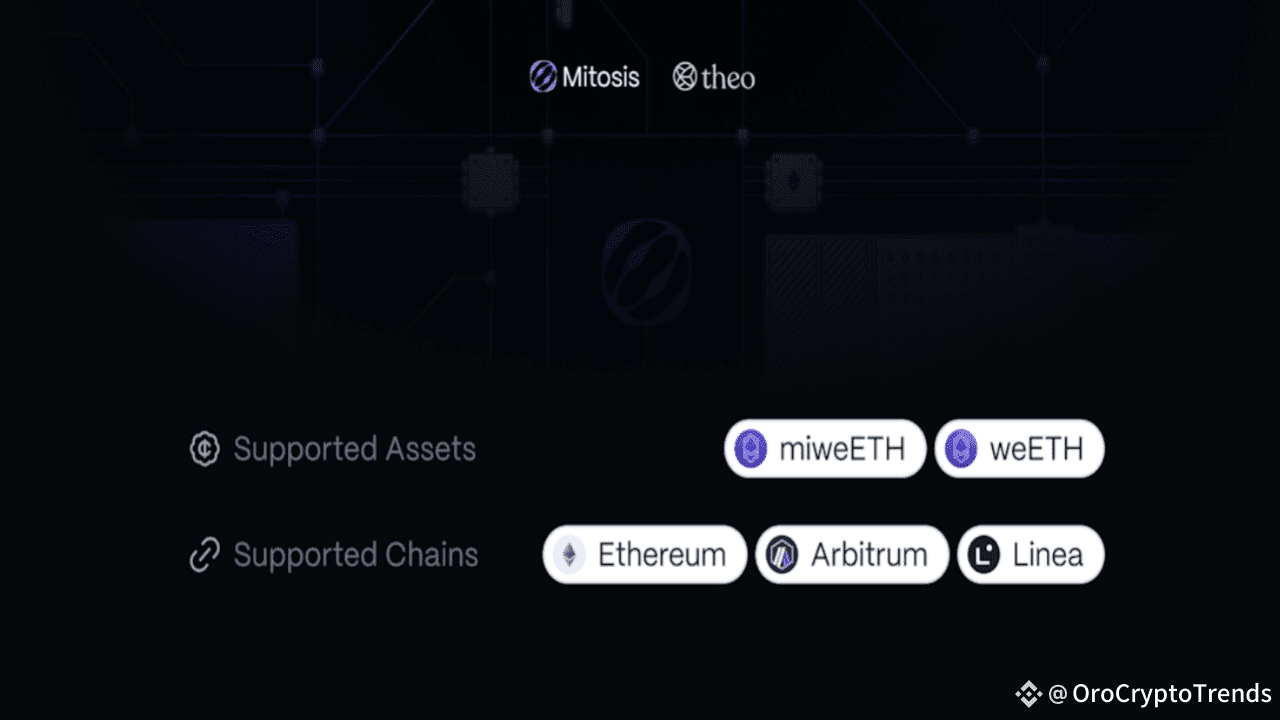Click the miweETH token icon
This screenshot has width=1280, height=720.
pyautogui.click(x=751, y=449)
